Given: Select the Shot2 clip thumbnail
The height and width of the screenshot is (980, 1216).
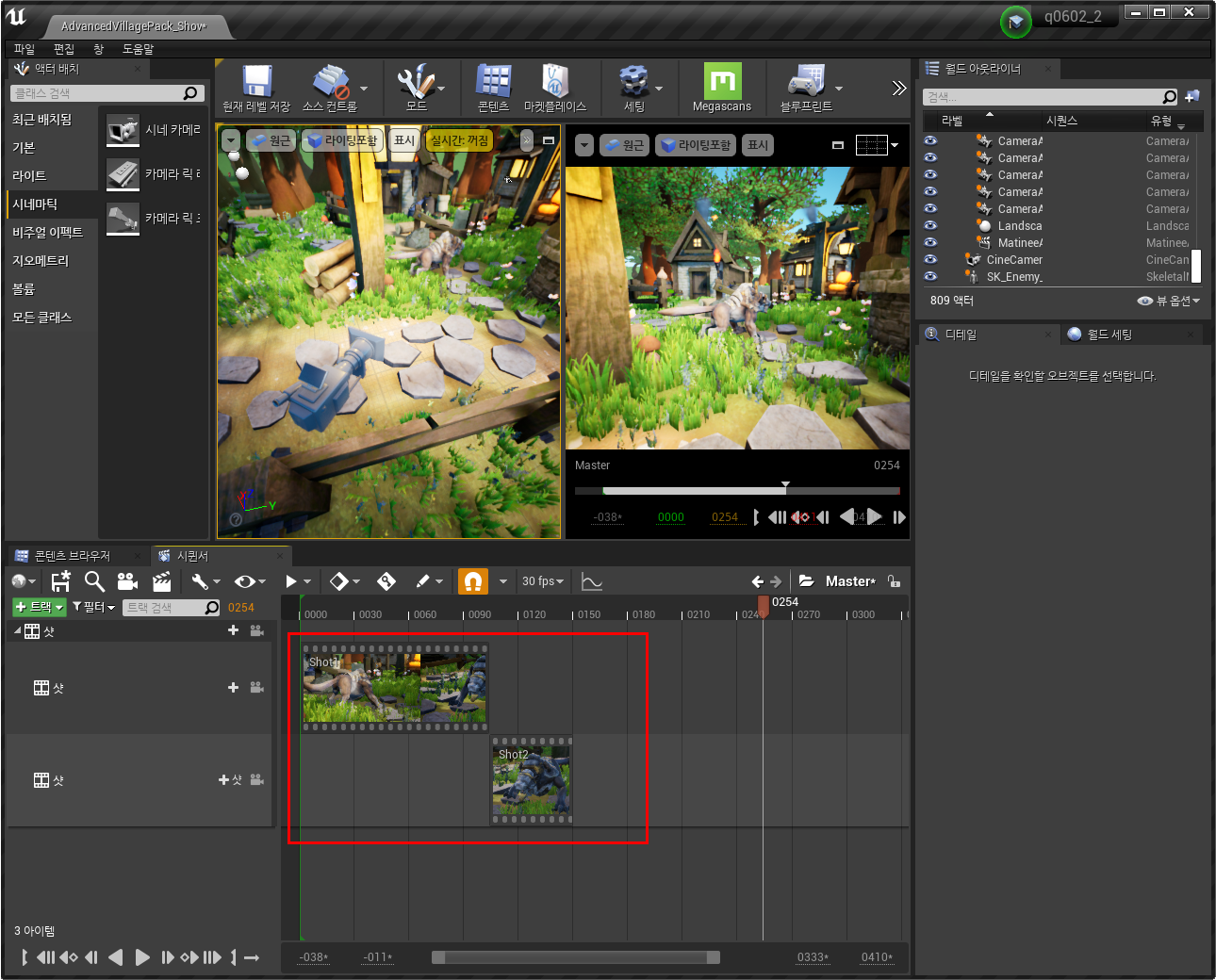Looking at the screenshot, I should pyautogui.click(x=532, y=780).
